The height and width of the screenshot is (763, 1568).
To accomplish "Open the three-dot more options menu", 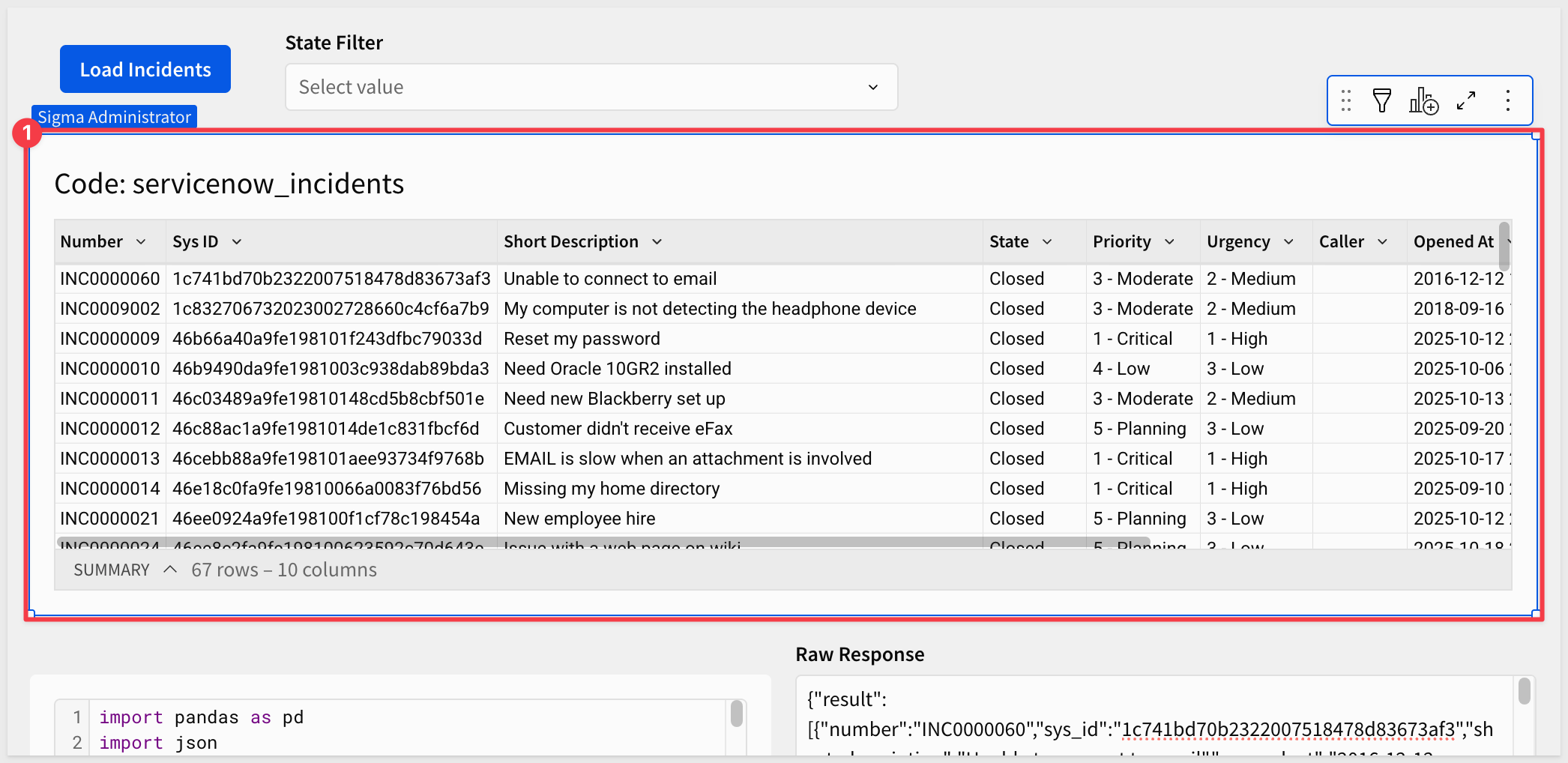I will (x=1508, y=100).
